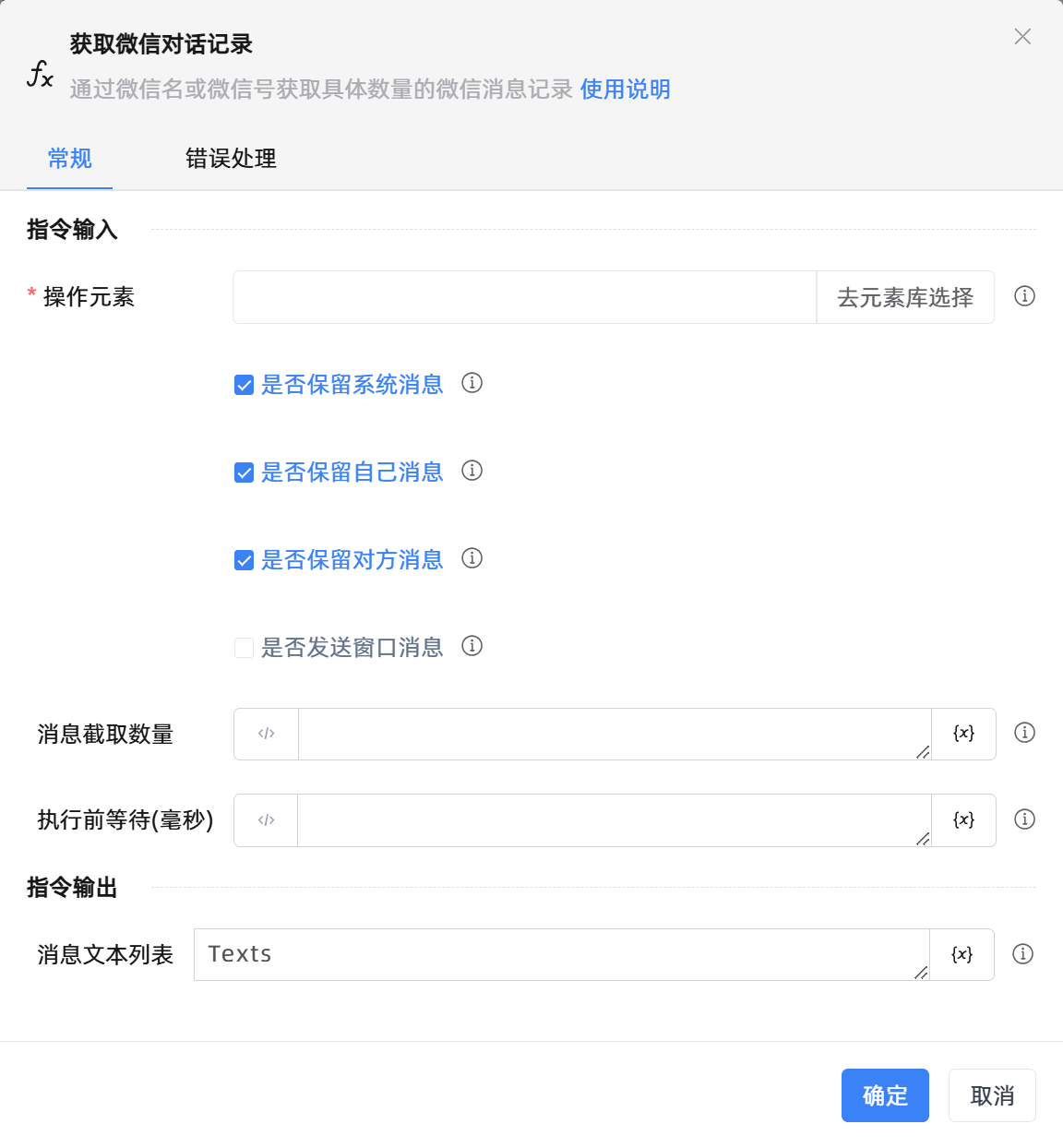Image resolution: width=1063 pixels, height=1148 pixels.
Task: Uncheck 是否保留对方消息 checkbox
Action: pos(244,560)
